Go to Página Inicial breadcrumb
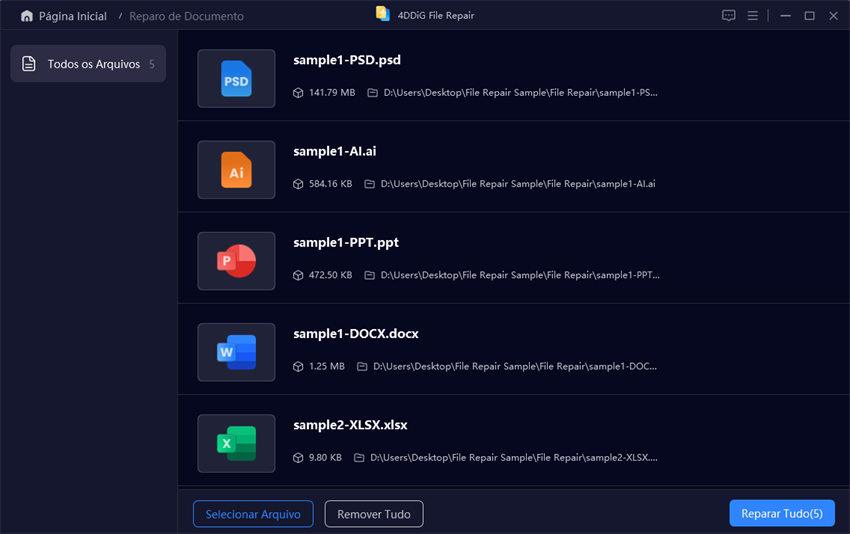 click(x=73, y=16)
